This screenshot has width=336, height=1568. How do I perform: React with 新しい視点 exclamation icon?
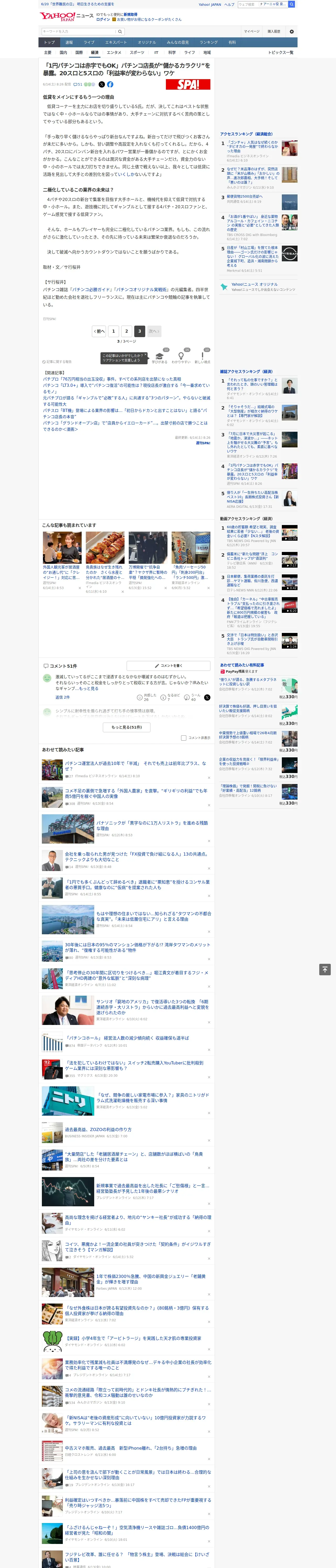coord(203,356)
